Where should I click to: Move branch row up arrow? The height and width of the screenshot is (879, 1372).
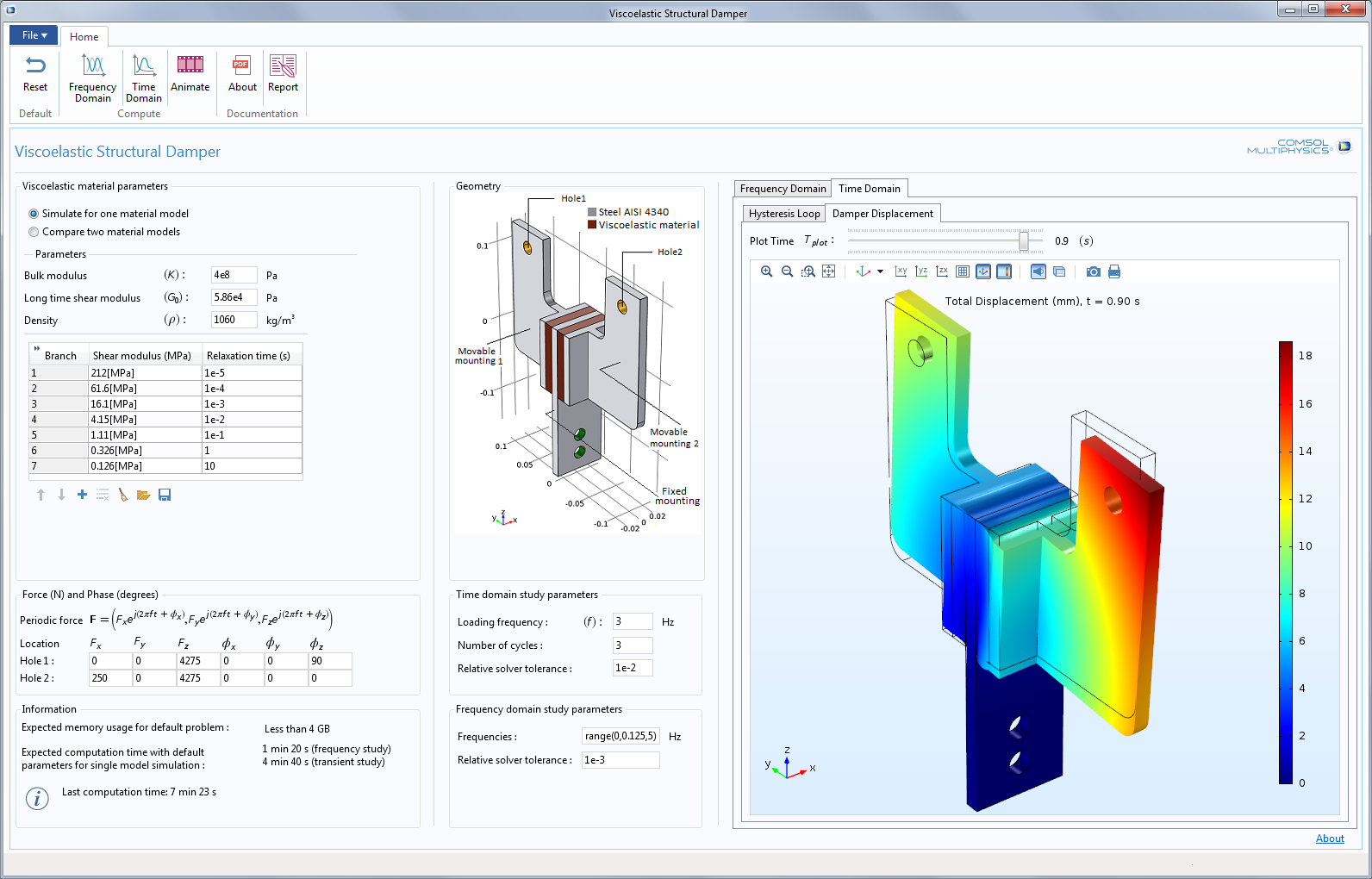coord(41,495)
